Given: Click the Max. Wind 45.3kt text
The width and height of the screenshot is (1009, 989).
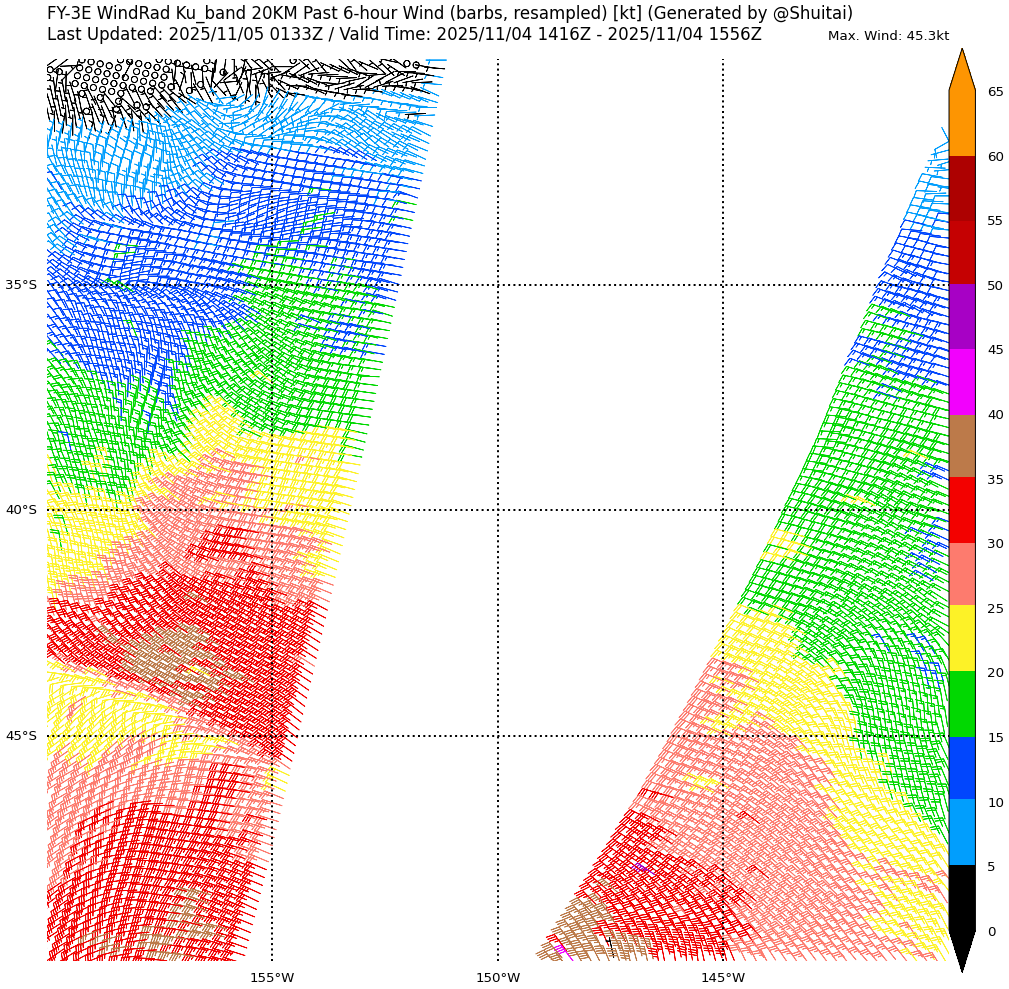Looking at the screenshot, I should coord(888,36).
